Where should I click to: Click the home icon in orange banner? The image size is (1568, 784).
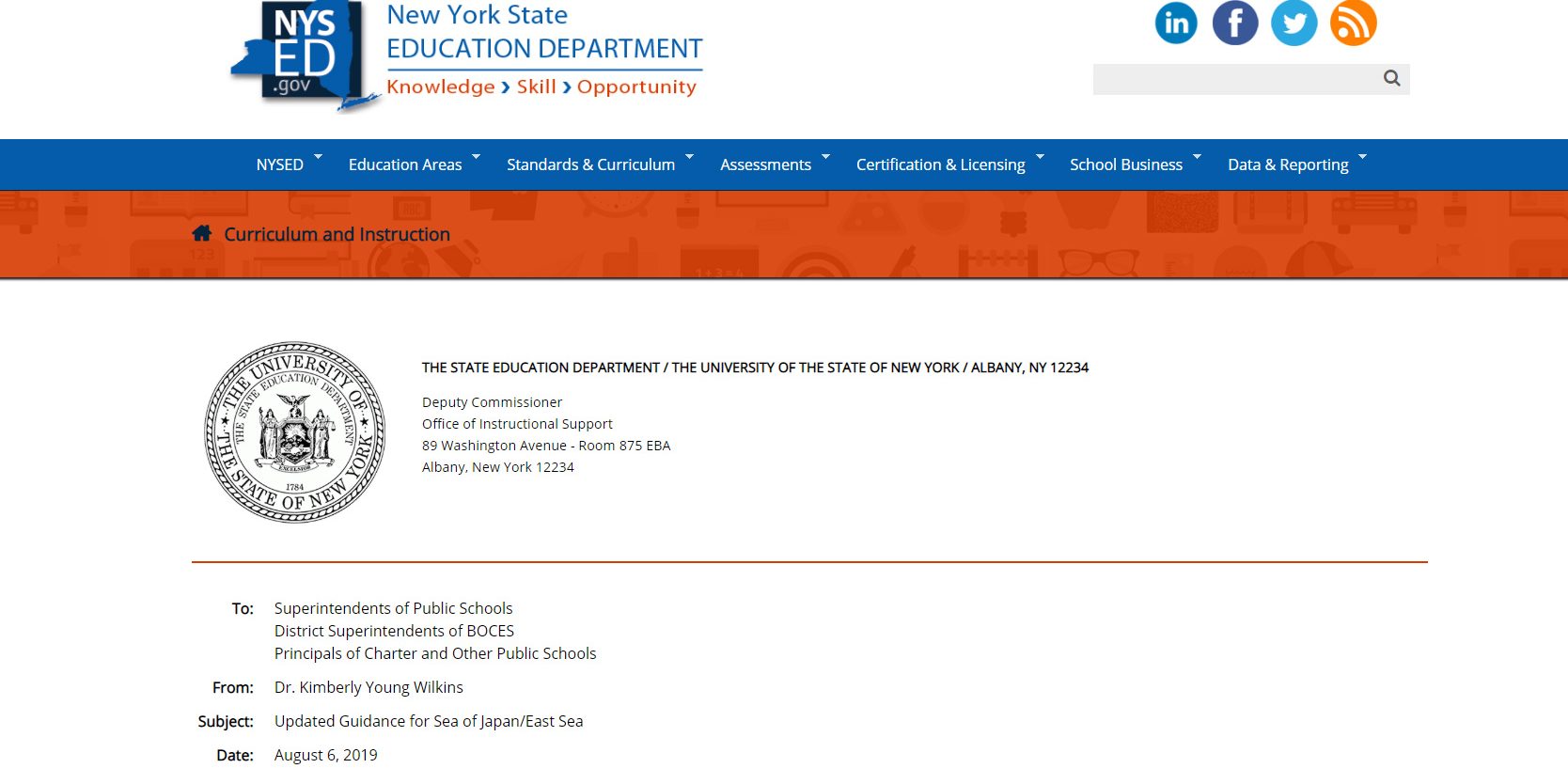click(201, 233)
